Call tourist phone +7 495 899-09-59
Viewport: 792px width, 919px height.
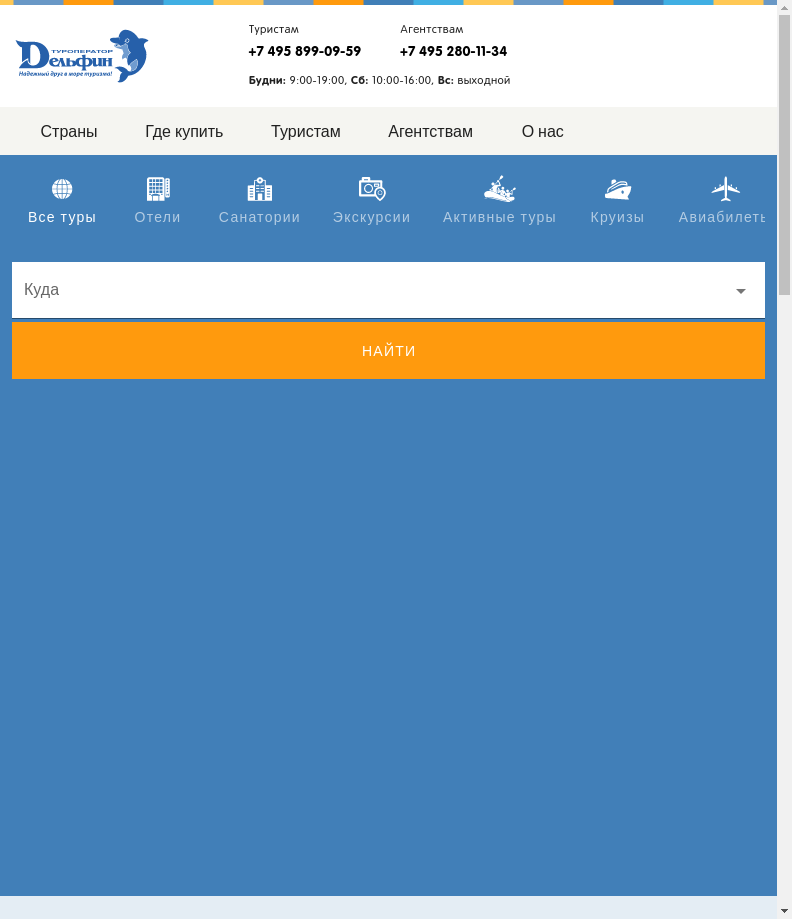[x=305, y=52]
